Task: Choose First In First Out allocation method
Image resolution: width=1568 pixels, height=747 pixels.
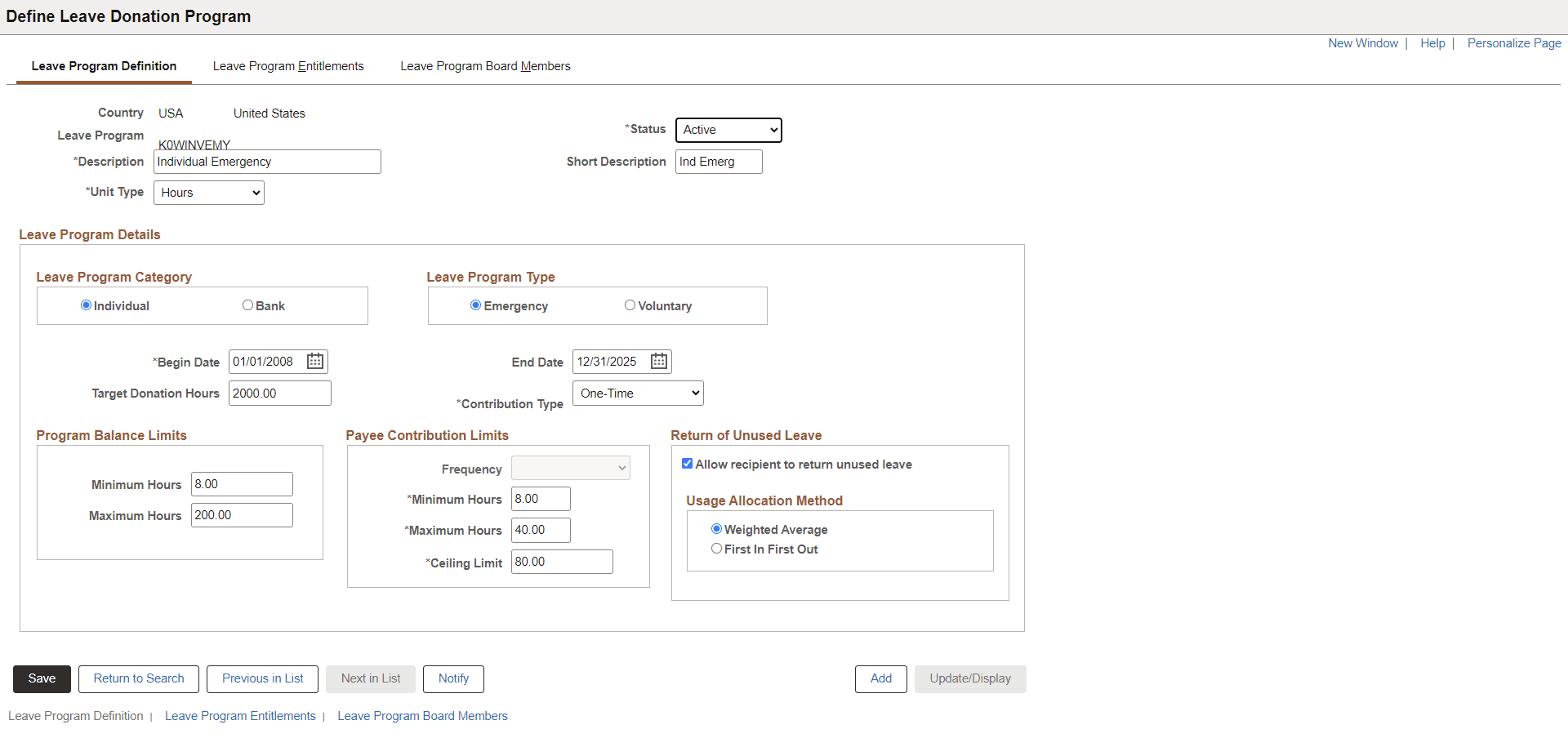Action: click(717, 548)
